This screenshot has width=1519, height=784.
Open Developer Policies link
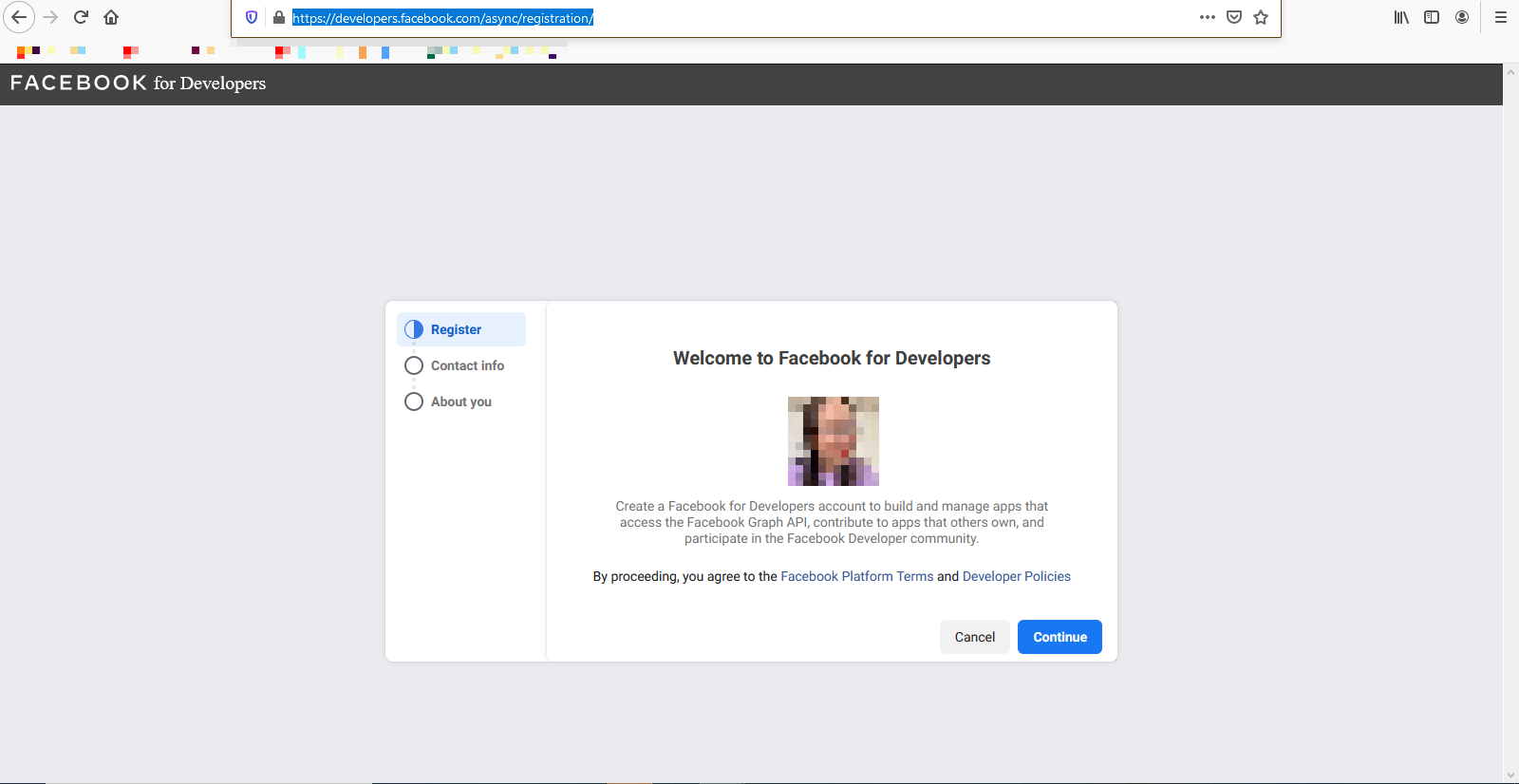point(1017,576)
